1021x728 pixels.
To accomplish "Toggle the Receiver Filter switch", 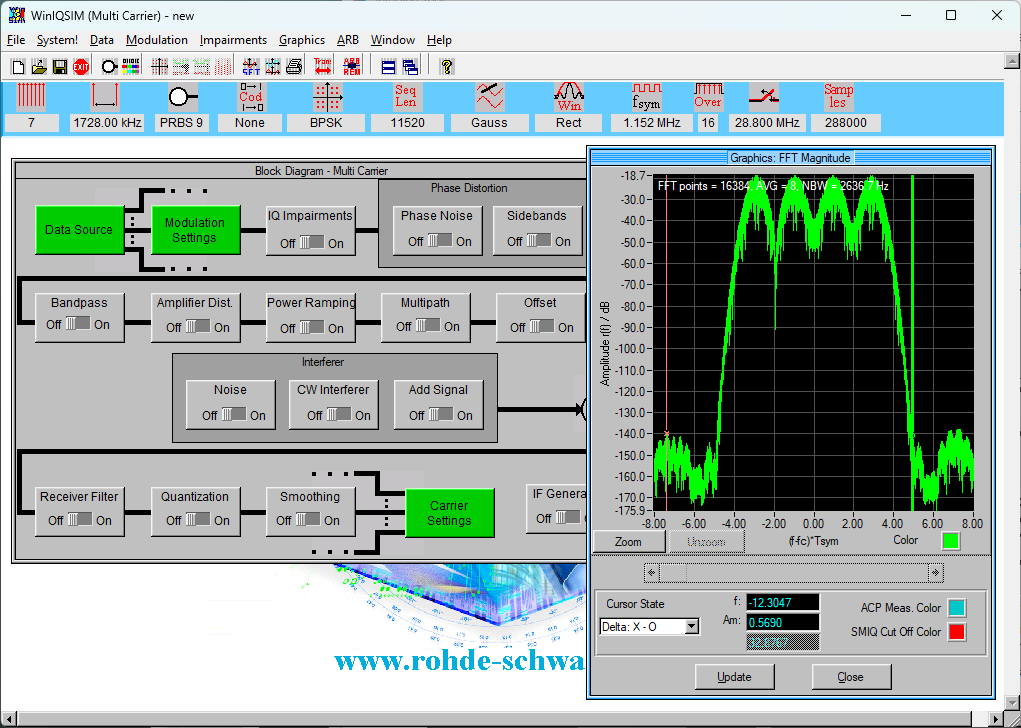I will coord(80,519).
